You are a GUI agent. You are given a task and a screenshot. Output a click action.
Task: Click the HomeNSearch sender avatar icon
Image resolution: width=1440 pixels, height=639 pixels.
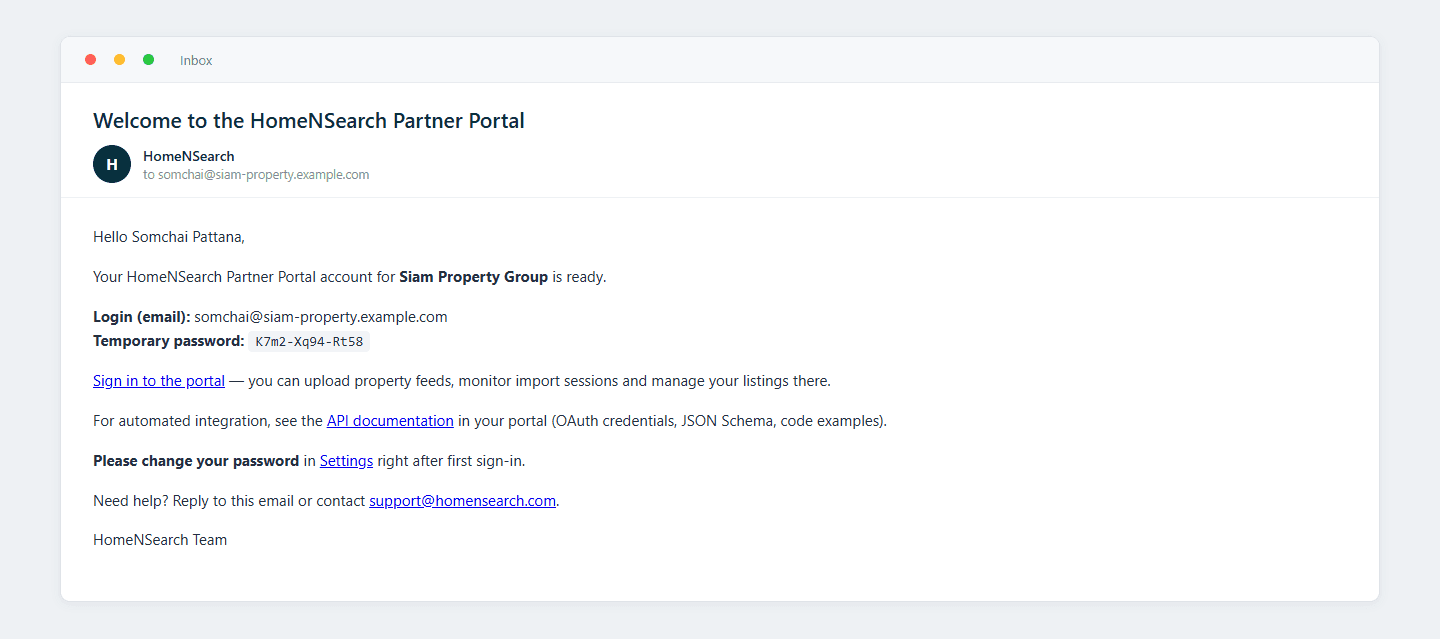112,164
